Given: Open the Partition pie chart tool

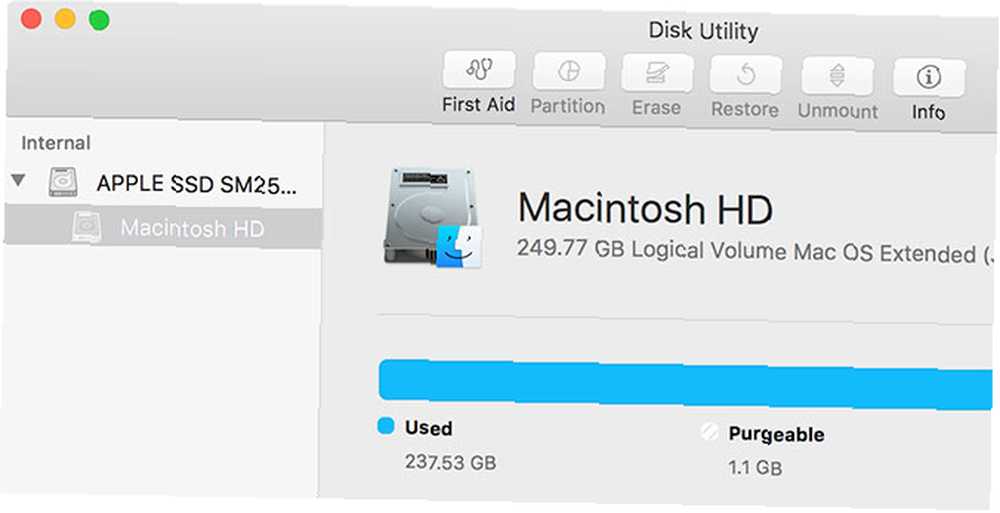Looking at the screenshot, I should pos(568,71).
